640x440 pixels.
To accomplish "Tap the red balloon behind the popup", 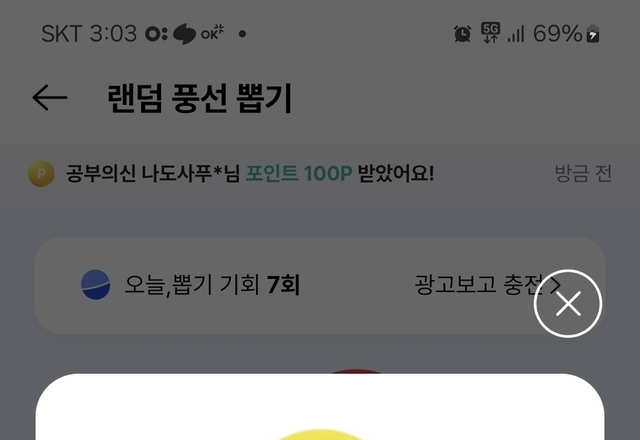I will [356, 371].
